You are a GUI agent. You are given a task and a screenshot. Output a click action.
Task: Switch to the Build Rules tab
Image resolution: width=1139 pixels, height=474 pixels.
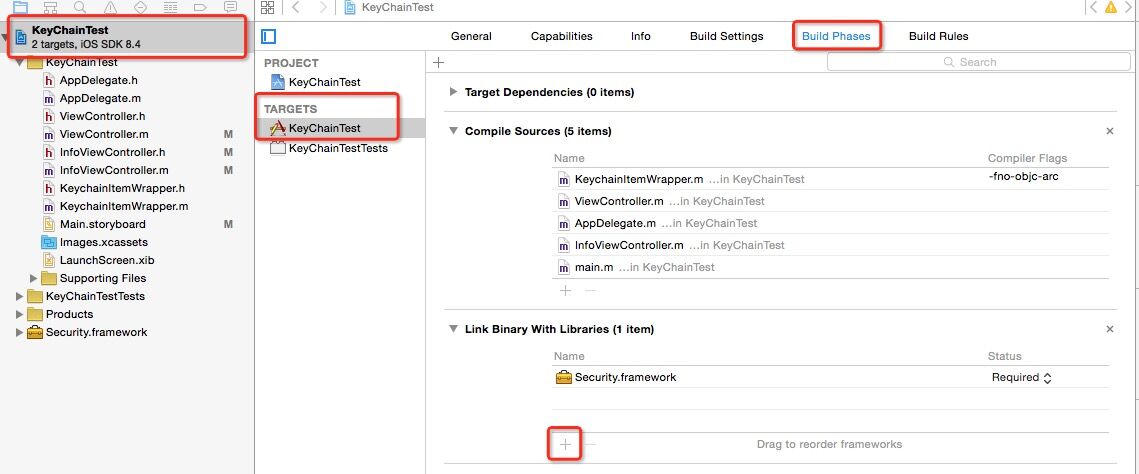point(939,36)
